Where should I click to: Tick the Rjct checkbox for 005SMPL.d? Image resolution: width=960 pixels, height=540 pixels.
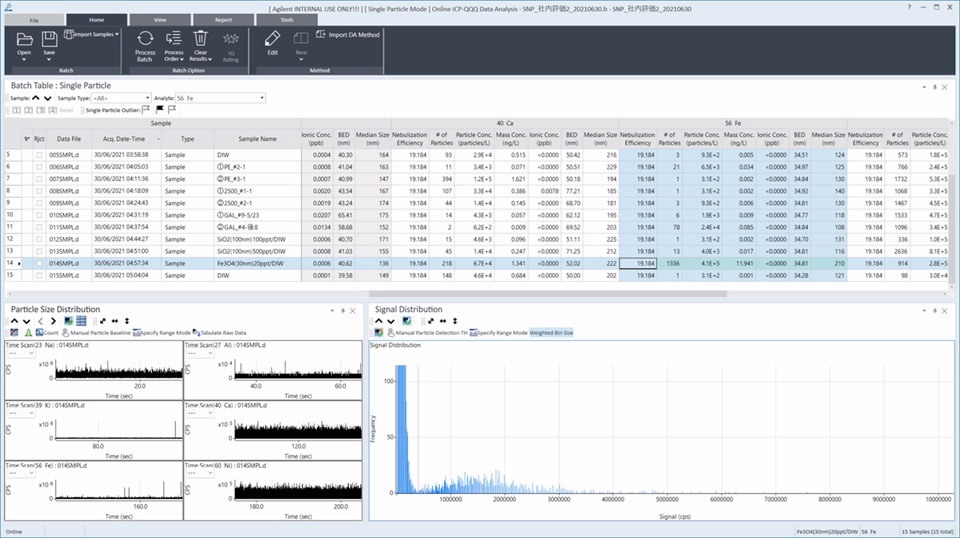[x=39, y=155]
